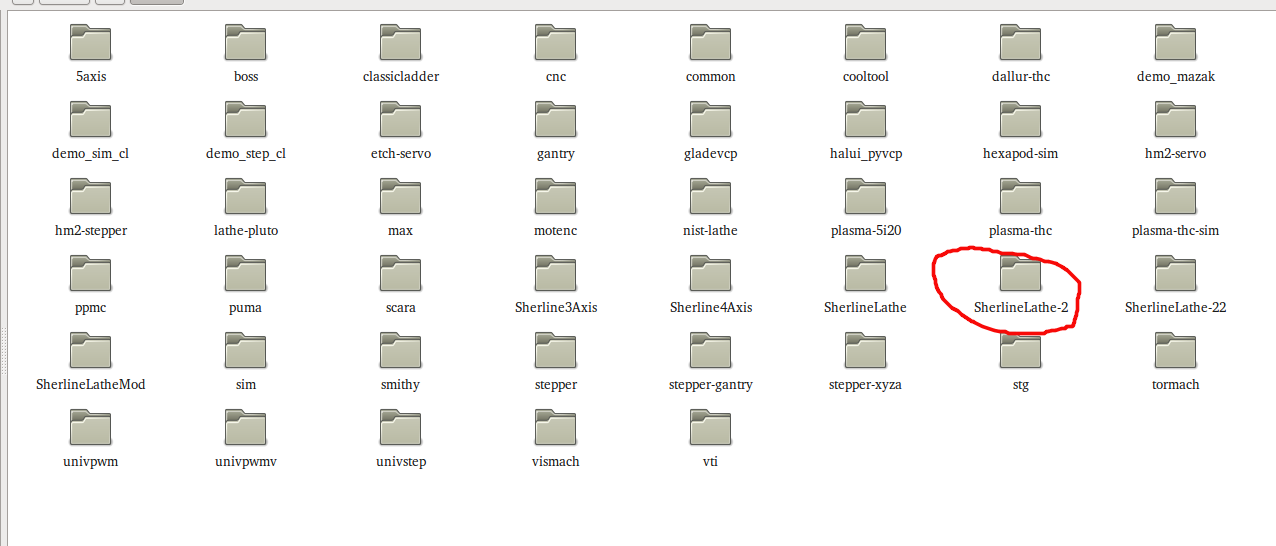Open the scara folder icon
Screen dimensions: 1276x546
400,273
